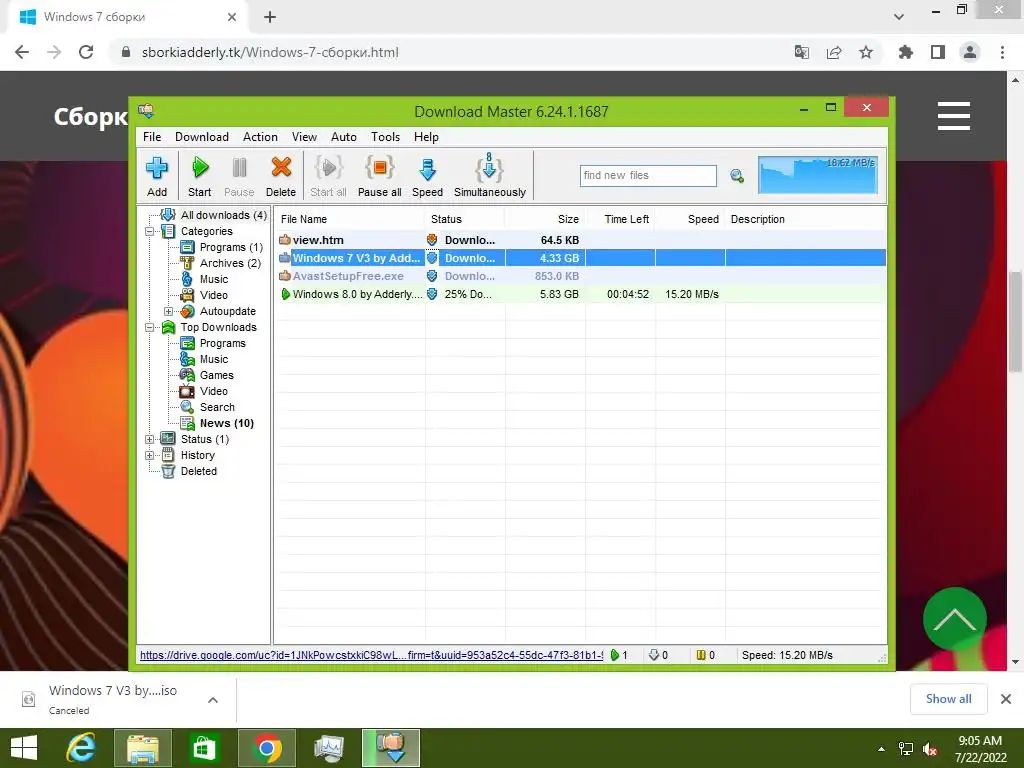Select the Windows 8.0 by Adderly download row
1024x768 pixels.
(x=581, y=294)
